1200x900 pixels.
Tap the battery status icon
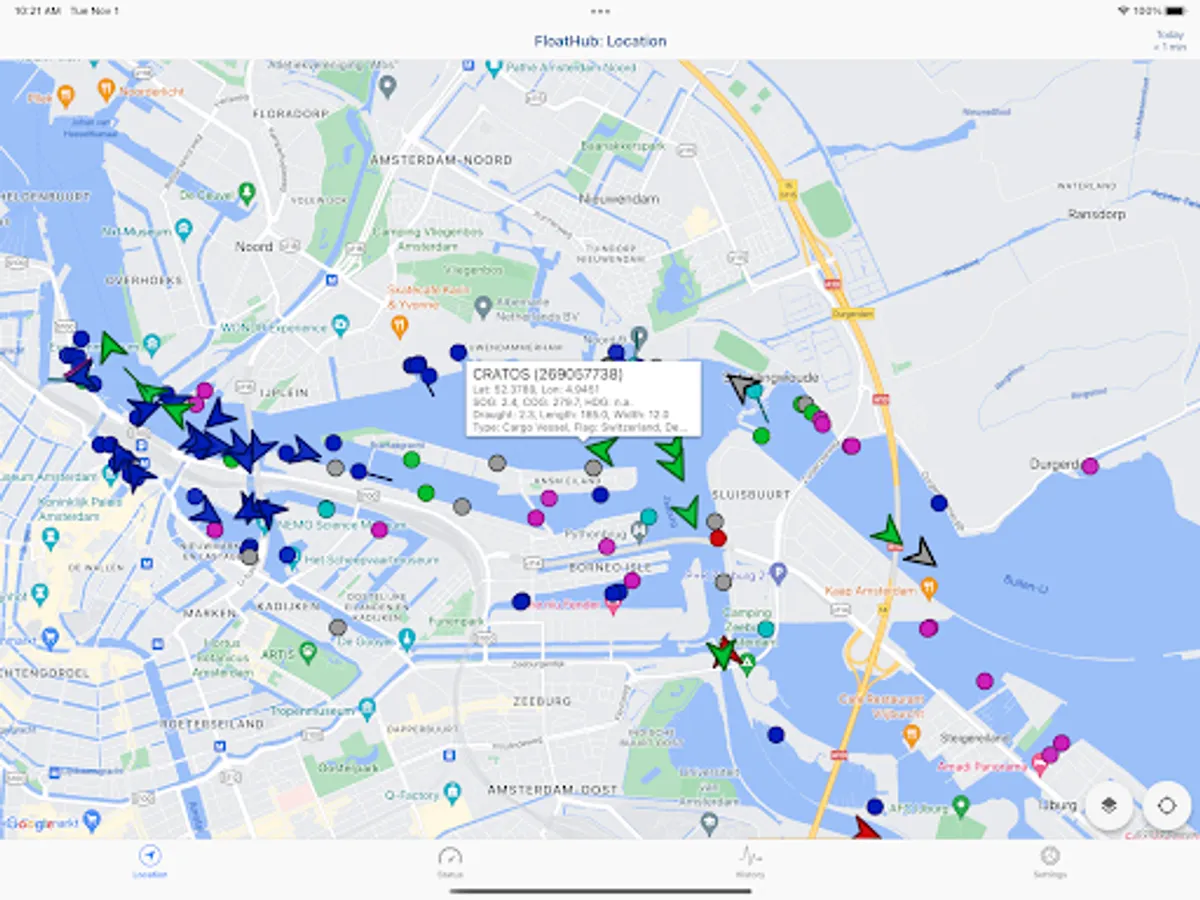click(1177, 11)
